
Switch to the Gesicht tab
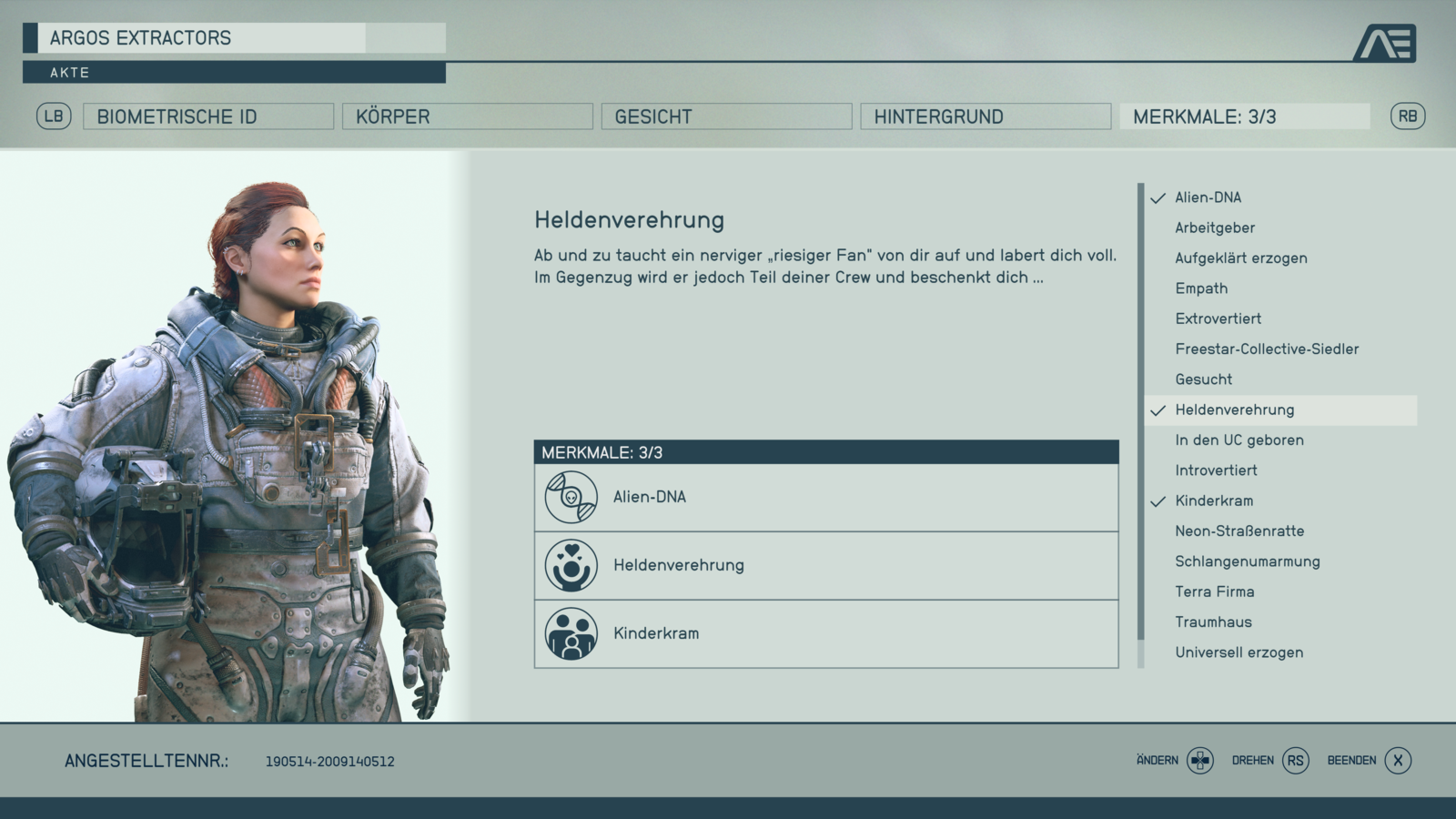tap(727, 116)
